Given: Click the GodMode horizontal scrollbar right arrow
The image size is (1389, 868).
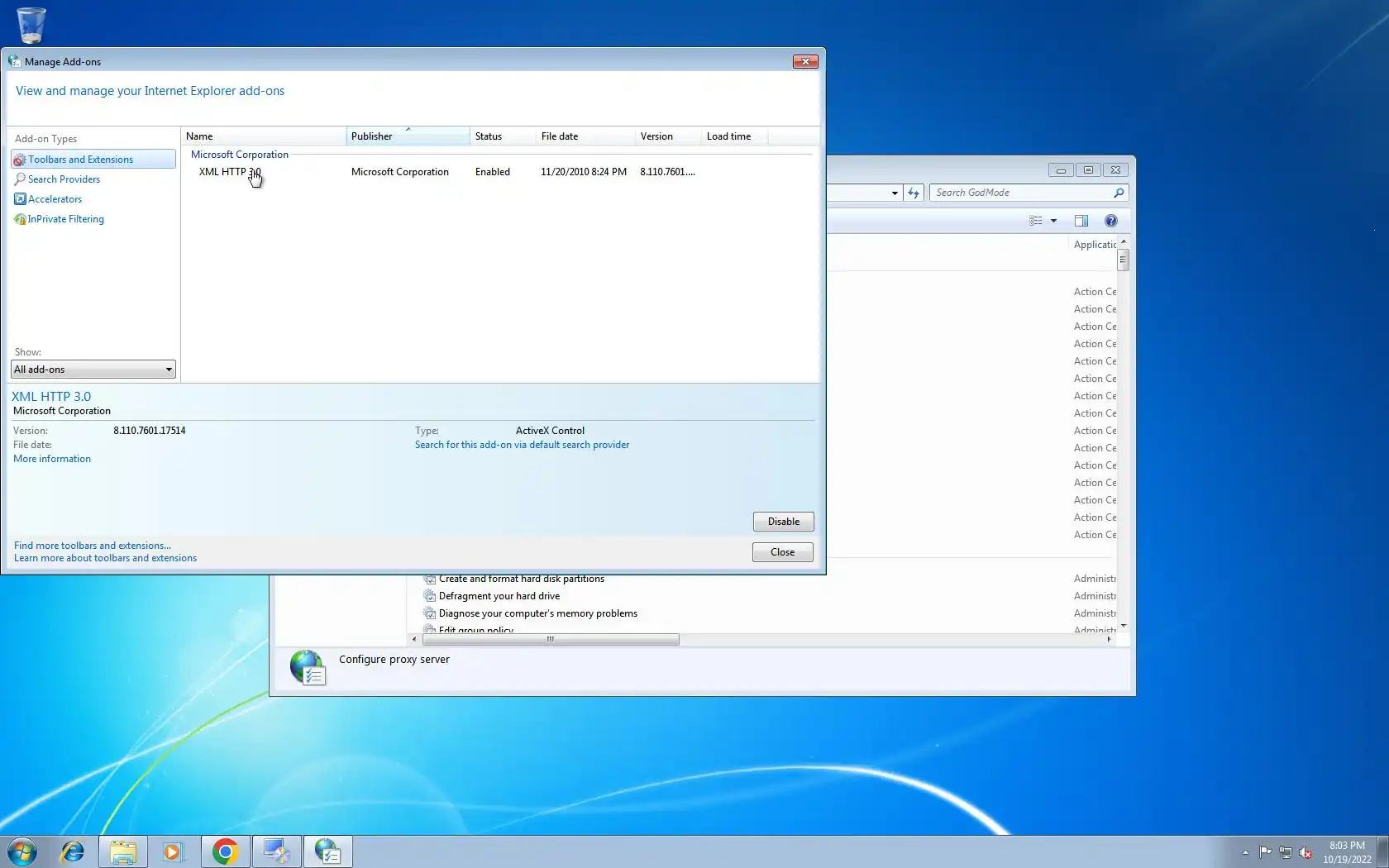Looking at the screenshot, I should click(1109, 639).
